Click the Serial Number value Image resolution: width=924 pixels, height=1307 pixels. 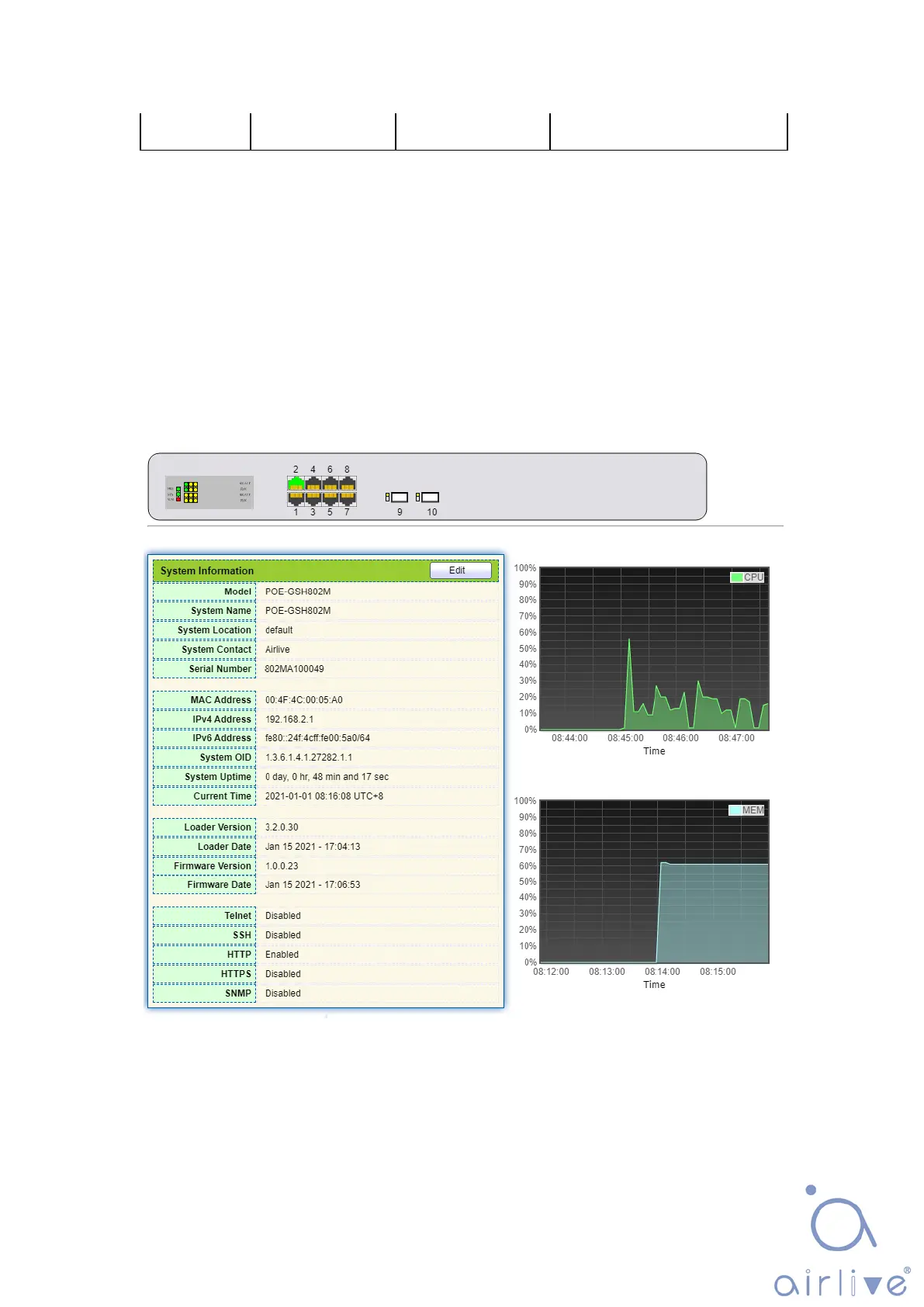click(x=294, y=669)
